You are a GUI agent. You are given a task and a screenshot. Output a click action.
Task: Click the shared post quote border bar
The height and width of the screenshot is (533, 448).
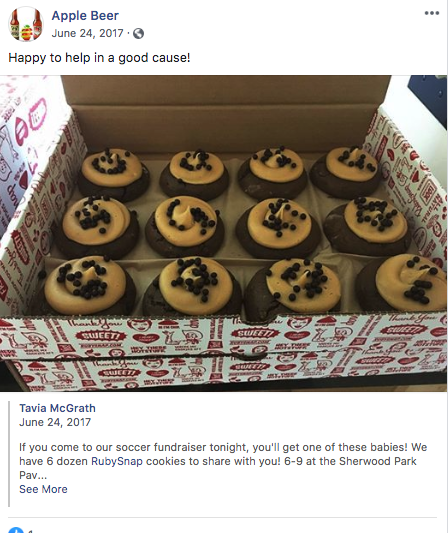tap(9, 454)
